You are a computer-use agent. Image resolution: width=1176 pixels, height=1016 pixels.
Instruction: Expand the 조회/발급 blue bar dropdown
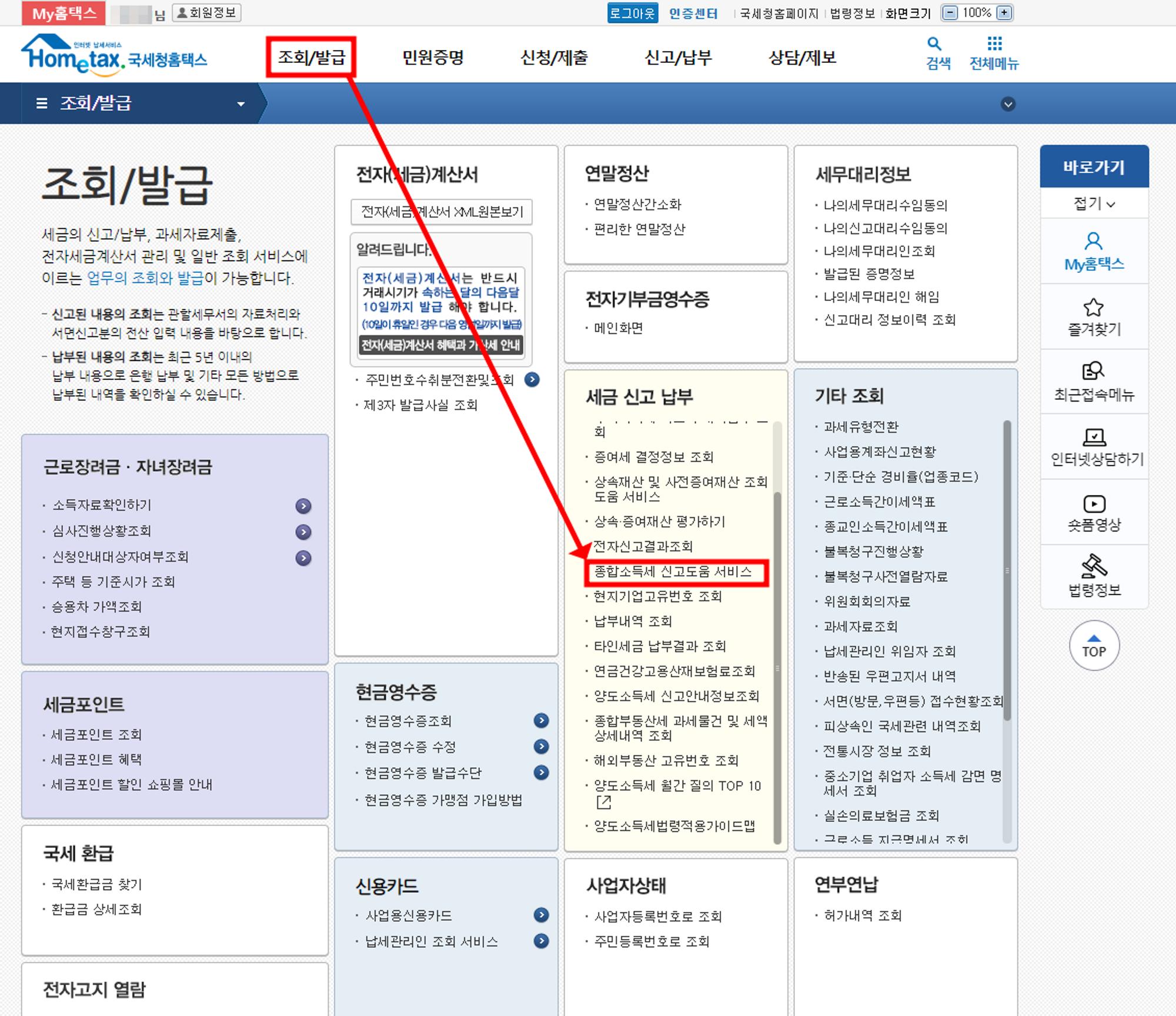[240, 104]
